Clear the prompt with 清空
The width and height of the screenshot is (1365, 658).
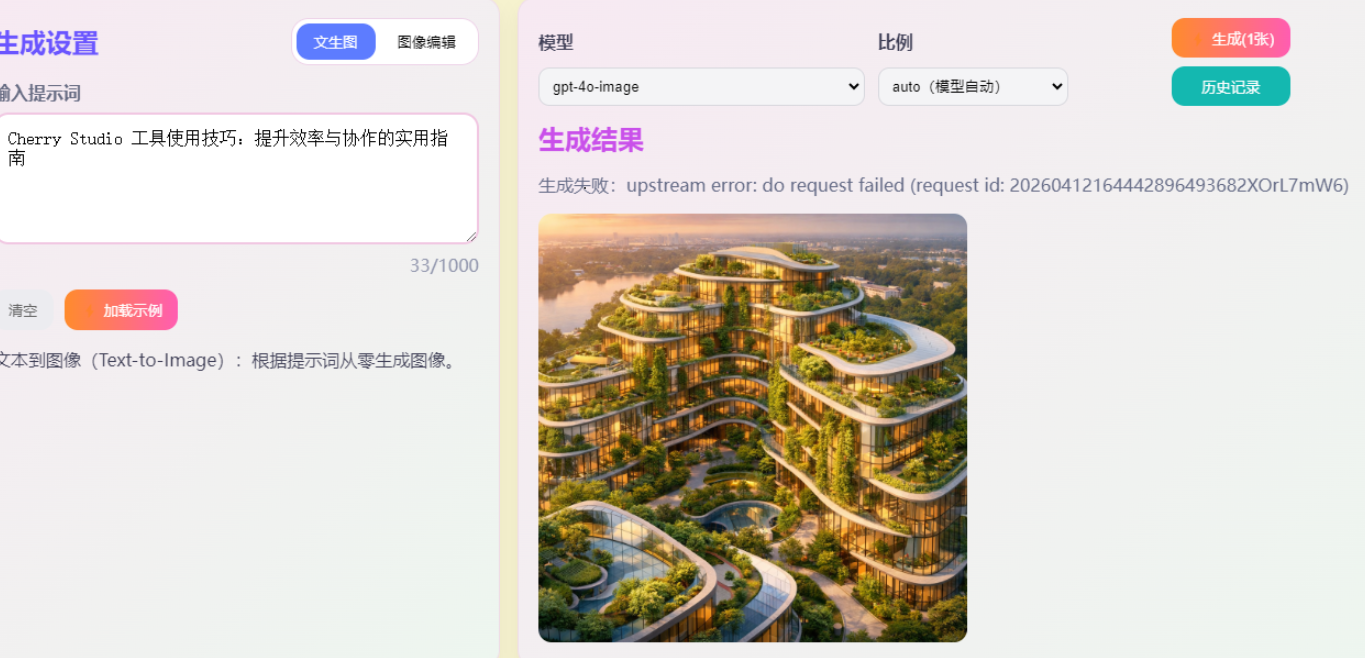coord(22,310)
